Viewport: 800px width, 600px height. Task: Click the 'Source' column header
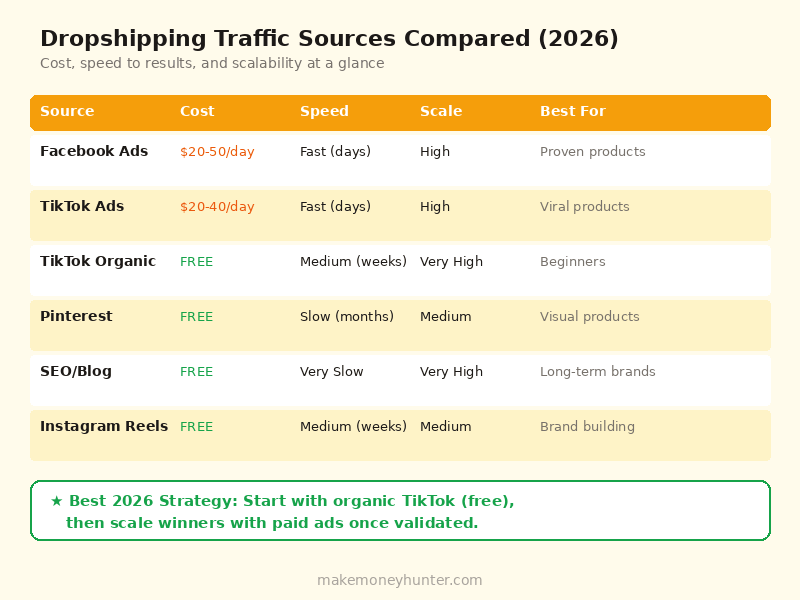(x=67, y=111)
